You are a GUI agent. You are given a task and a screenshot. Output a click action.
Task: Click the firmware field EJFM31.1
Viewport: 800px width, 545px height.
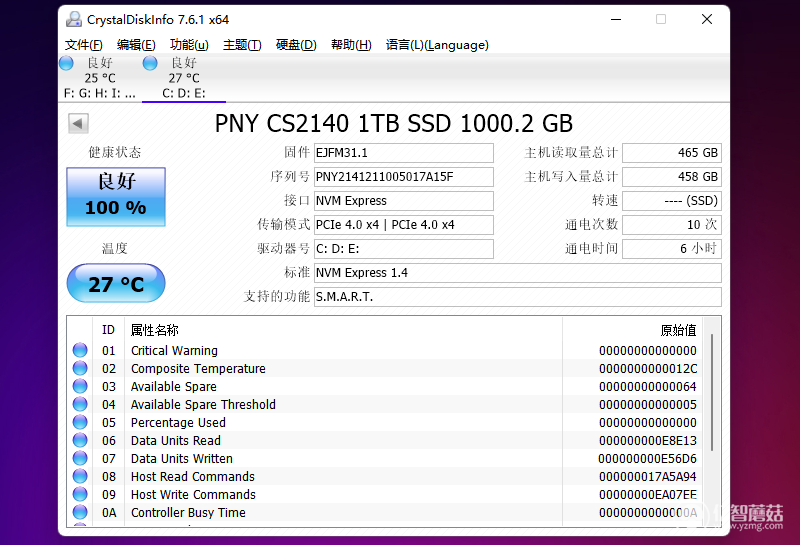[404, 153]
